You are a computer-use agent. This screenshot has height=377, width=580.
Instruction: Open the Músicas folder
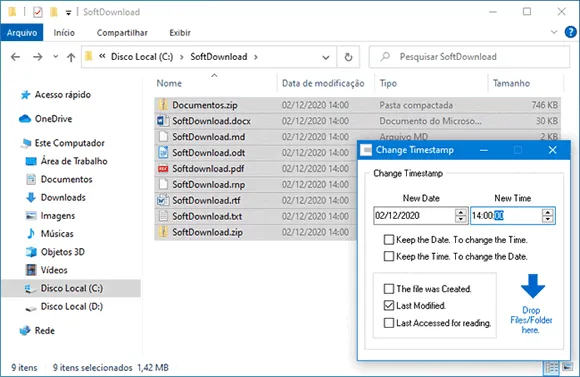pyautogui.click(x=57, y=233)
